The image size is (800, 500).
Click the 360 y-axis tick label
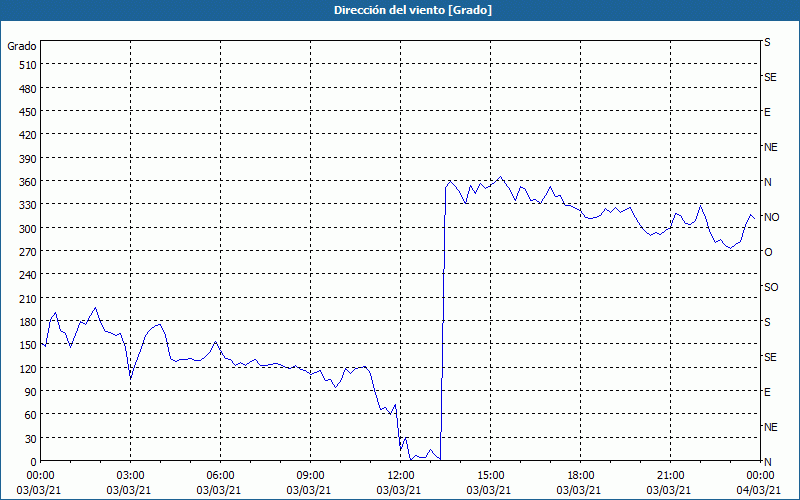pos(28,183)
